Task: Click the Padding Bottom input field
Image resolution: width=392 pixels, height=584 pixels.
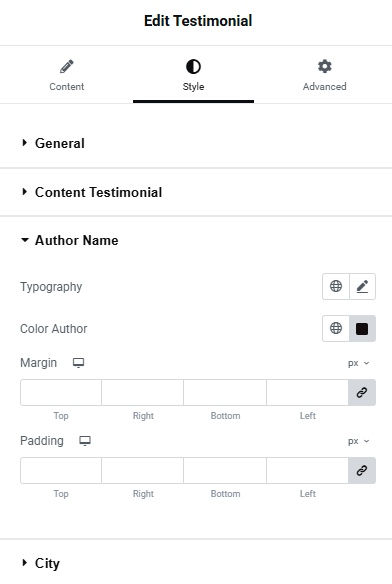Action: 225,471
